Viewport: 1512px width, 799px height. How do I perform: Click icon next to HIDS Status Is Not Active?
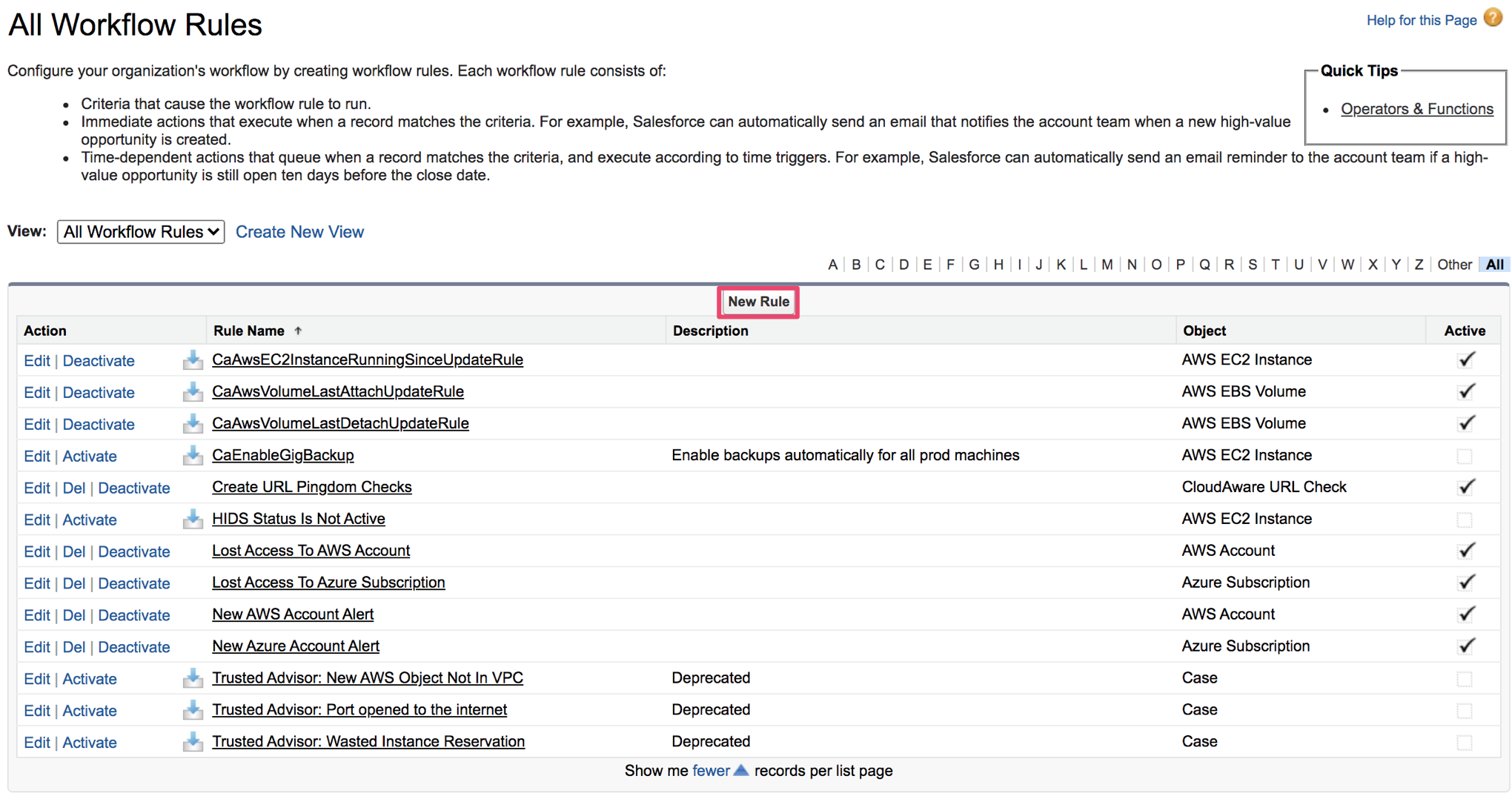coord(193,520)
